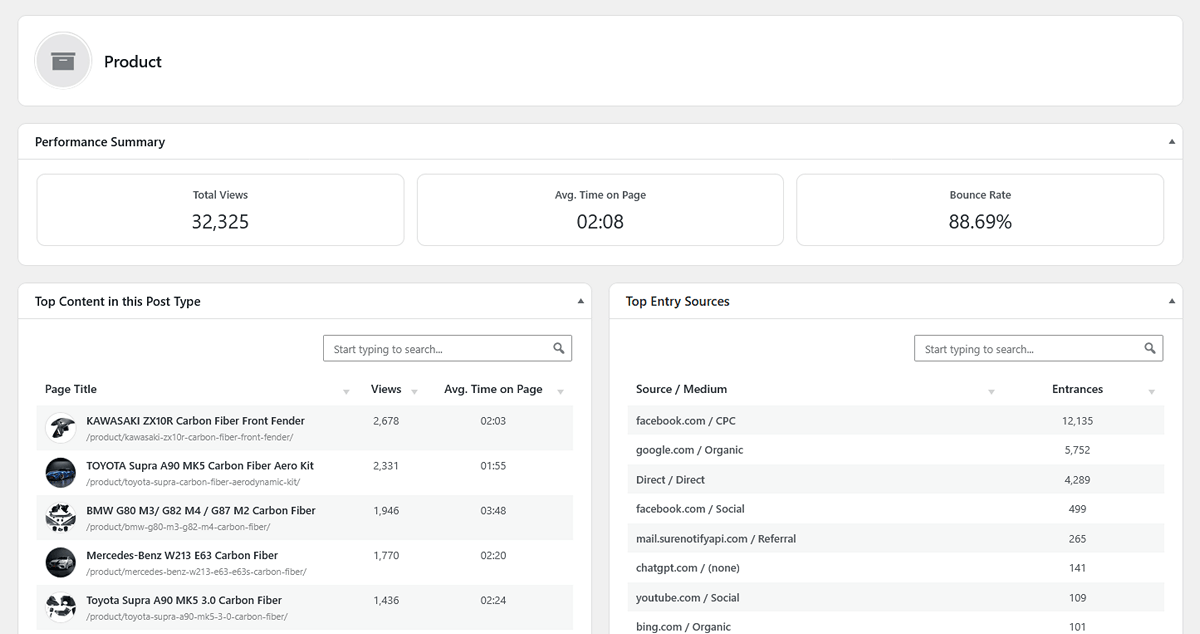
Task: Collapse the Top Entry Sources panel
Action: click(x=1172, y=301)
